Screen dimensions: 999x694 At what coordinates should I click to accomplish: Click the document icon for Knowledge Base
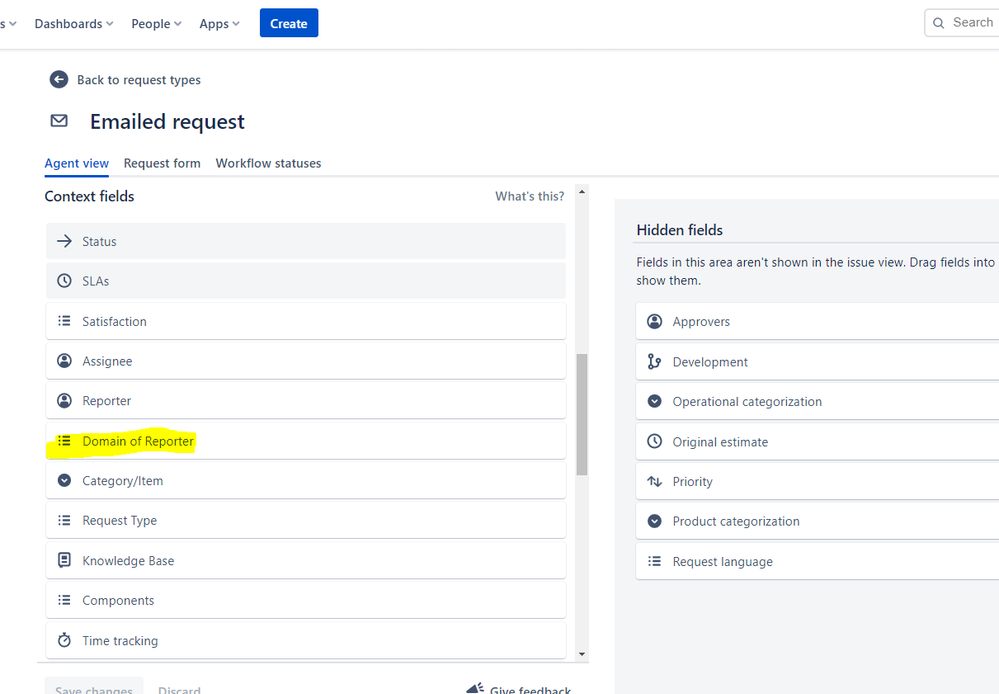64,560
